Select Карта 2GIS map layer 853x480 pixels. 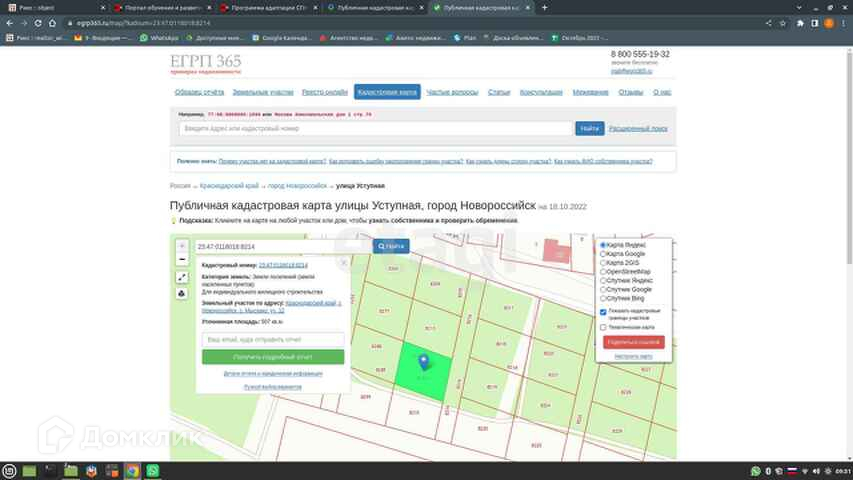603,263
